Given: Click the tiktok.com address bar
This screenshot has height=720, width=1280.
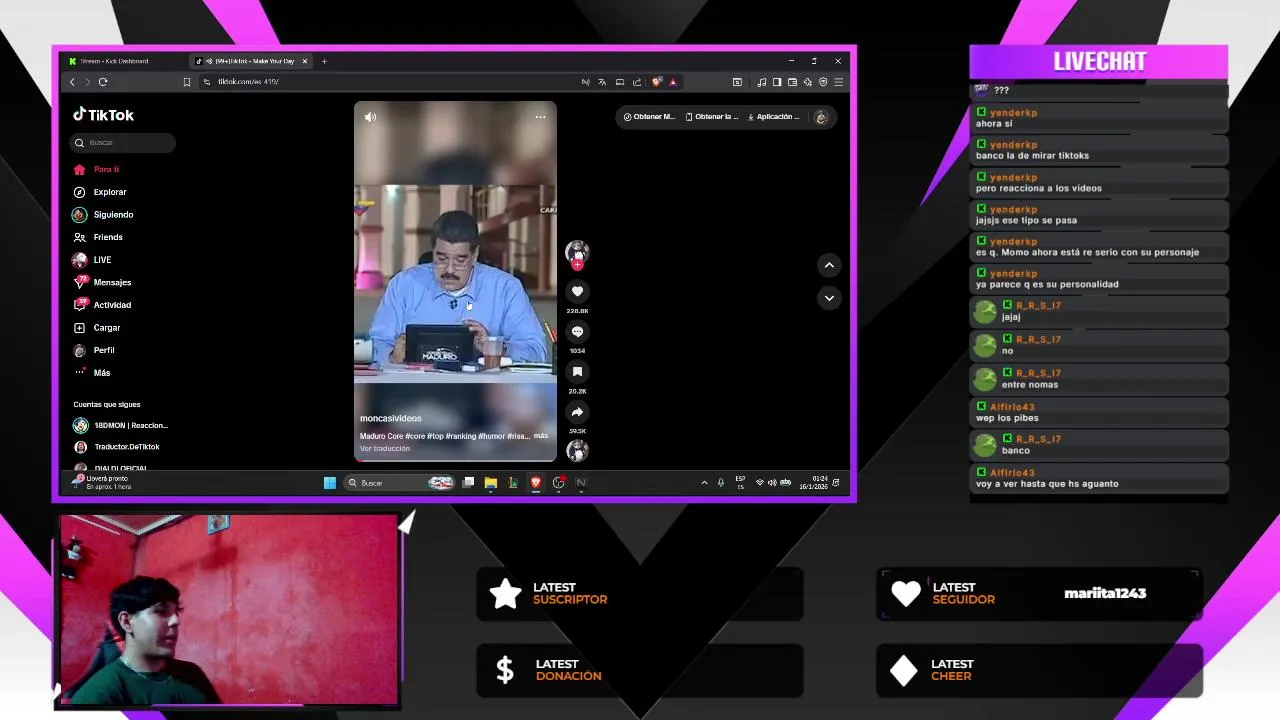Looking at the screenshot, I should pos(390,82).
